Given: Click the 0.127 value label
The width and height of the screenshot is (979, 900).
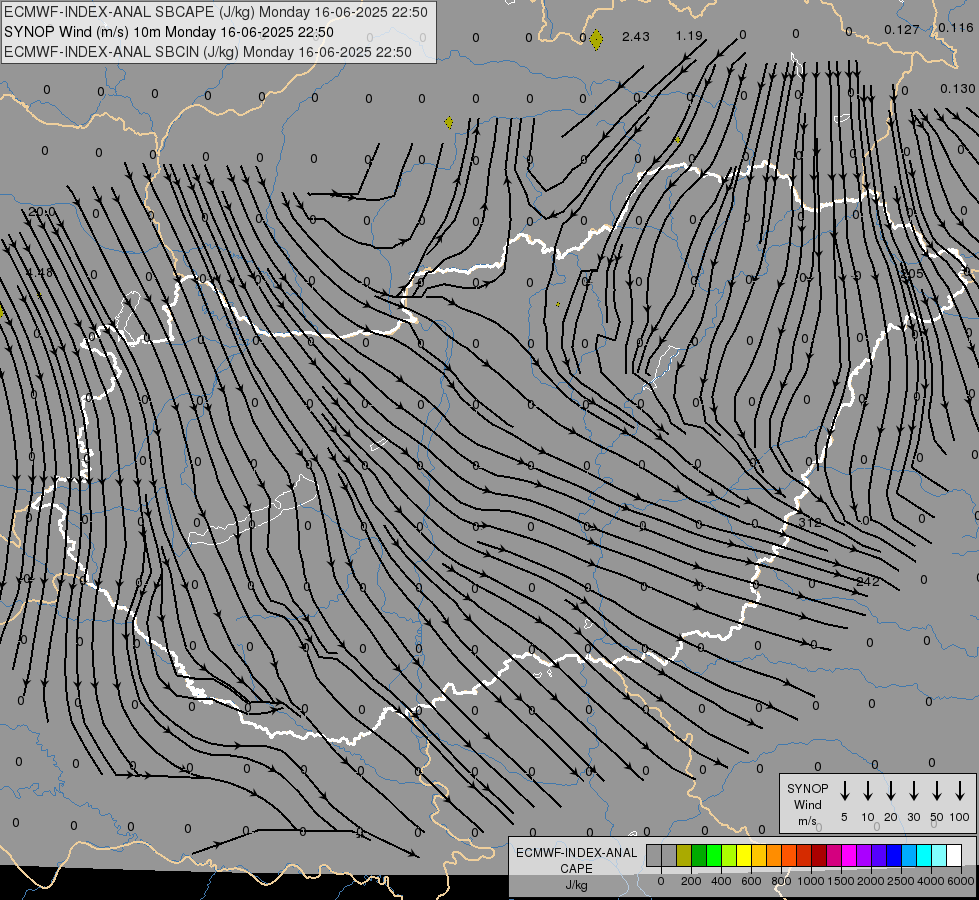Looking at the screenshot, I should 902,29.
